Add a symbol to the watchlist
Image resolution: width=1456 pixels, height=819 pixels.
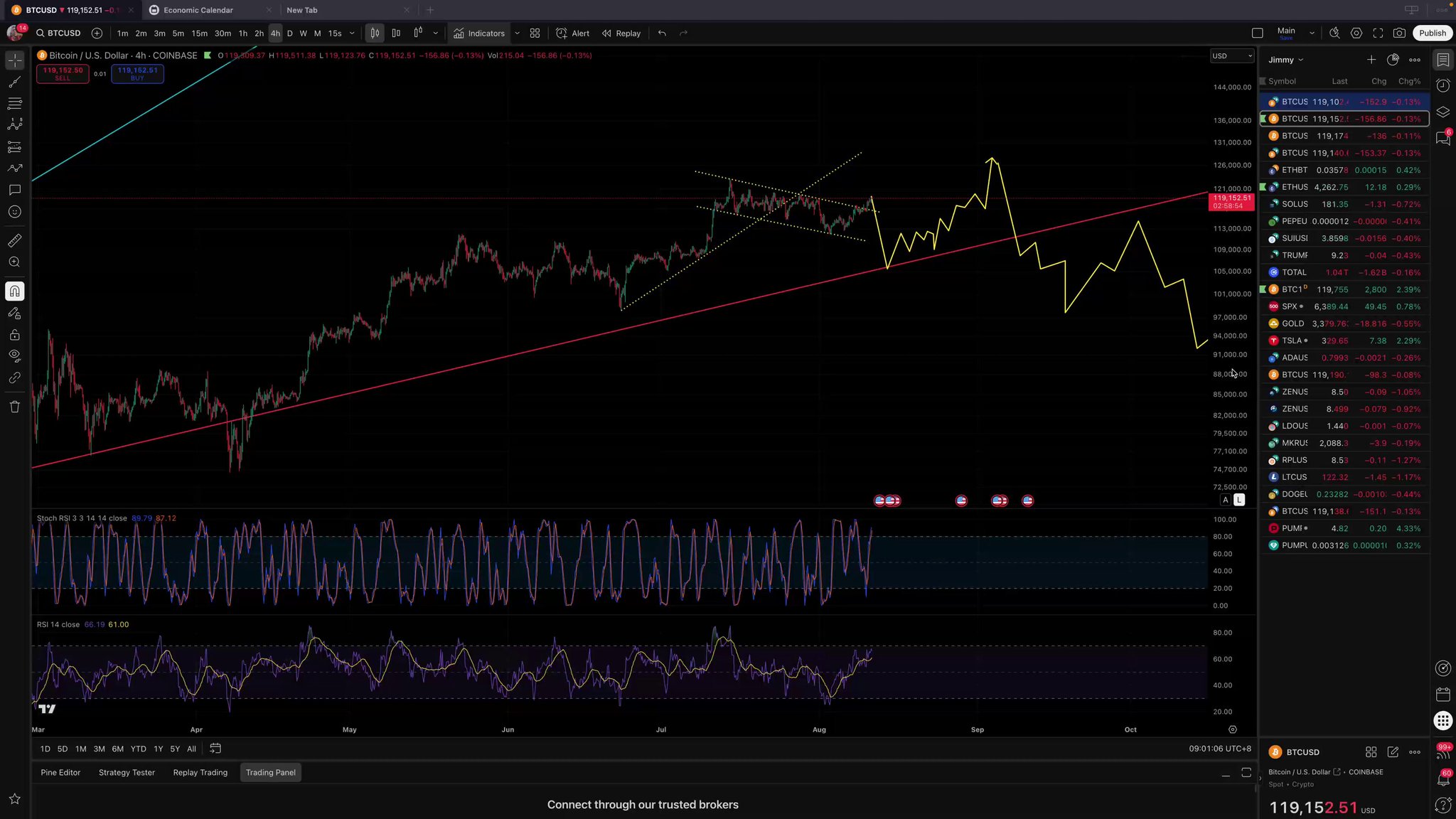(1371, 60)
